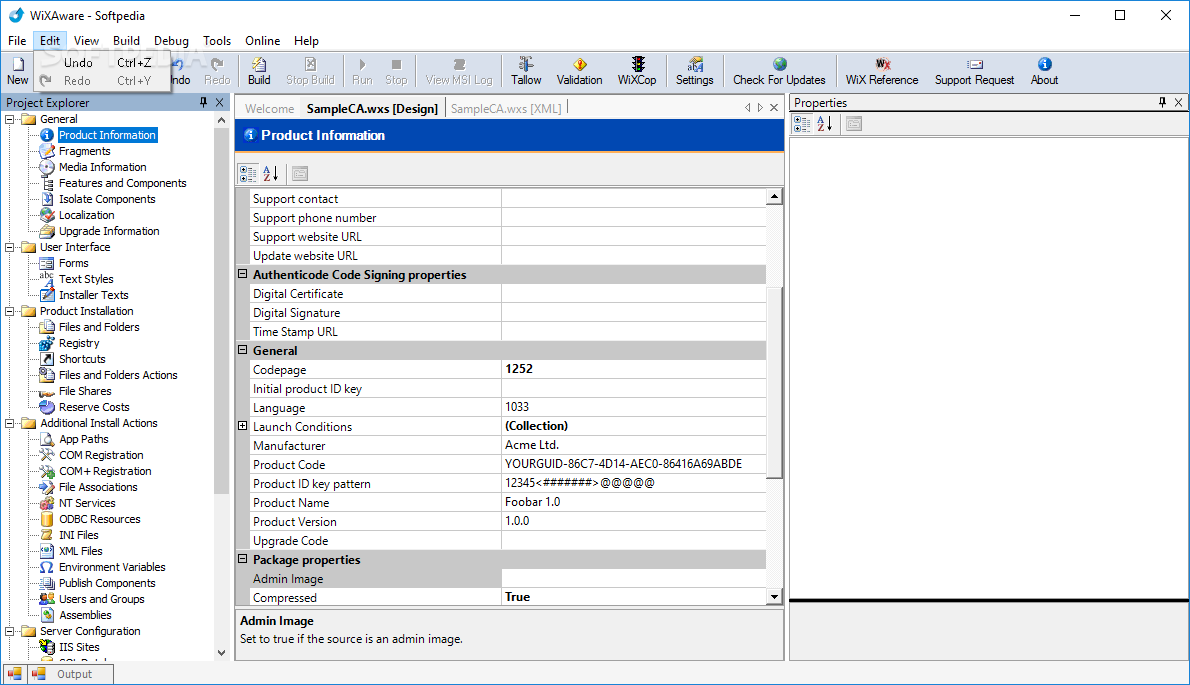Image resolution: width=1190 pixels, height=685 pixels.
Task: Collapse the Product Installation tree folder
Action: [10, 311]
